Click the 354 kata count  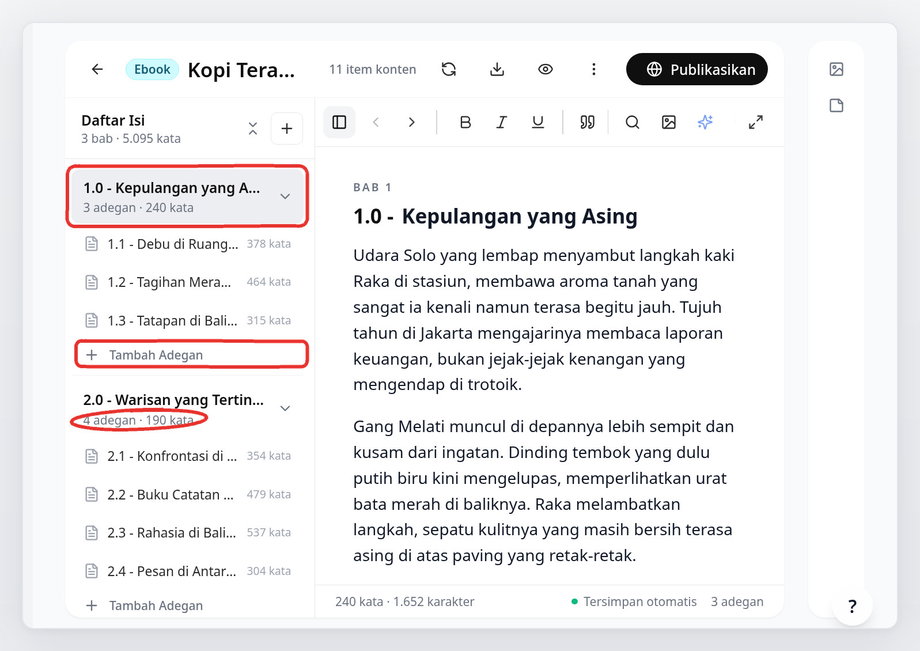[x=269, y=456]
